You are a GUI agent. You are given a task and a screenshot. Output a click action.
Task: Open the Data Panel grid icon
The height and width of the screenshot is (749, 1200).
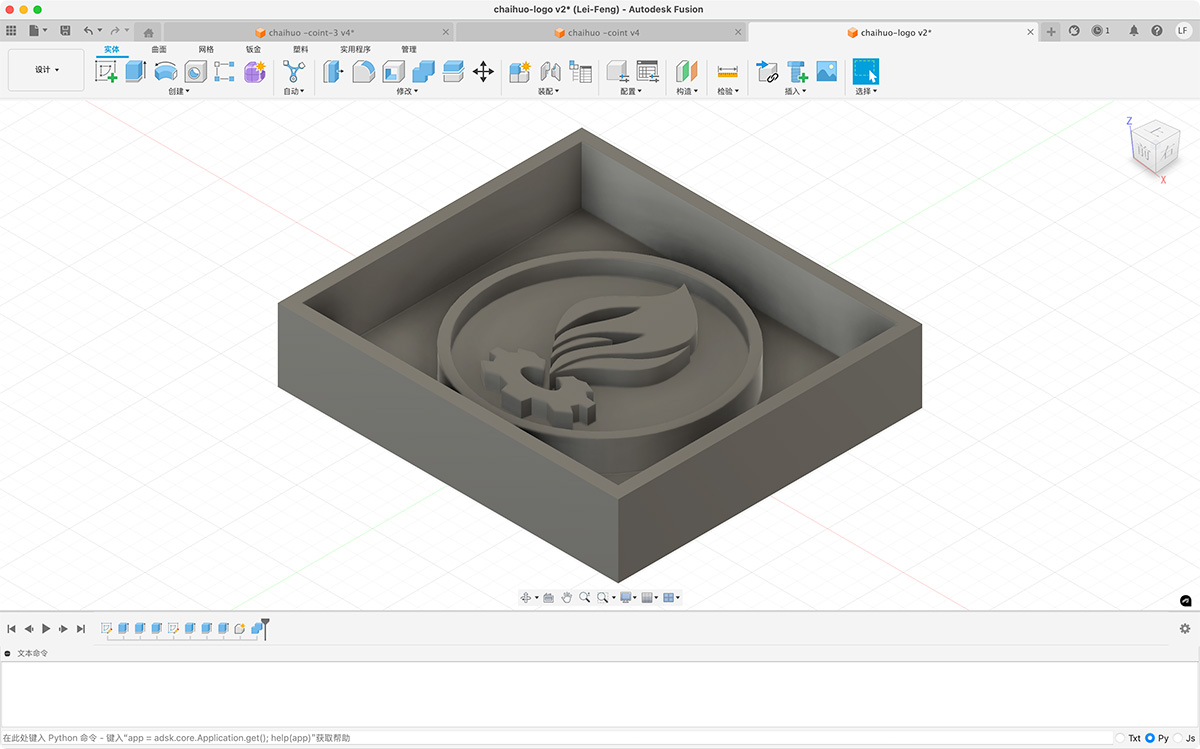[11, 32]
